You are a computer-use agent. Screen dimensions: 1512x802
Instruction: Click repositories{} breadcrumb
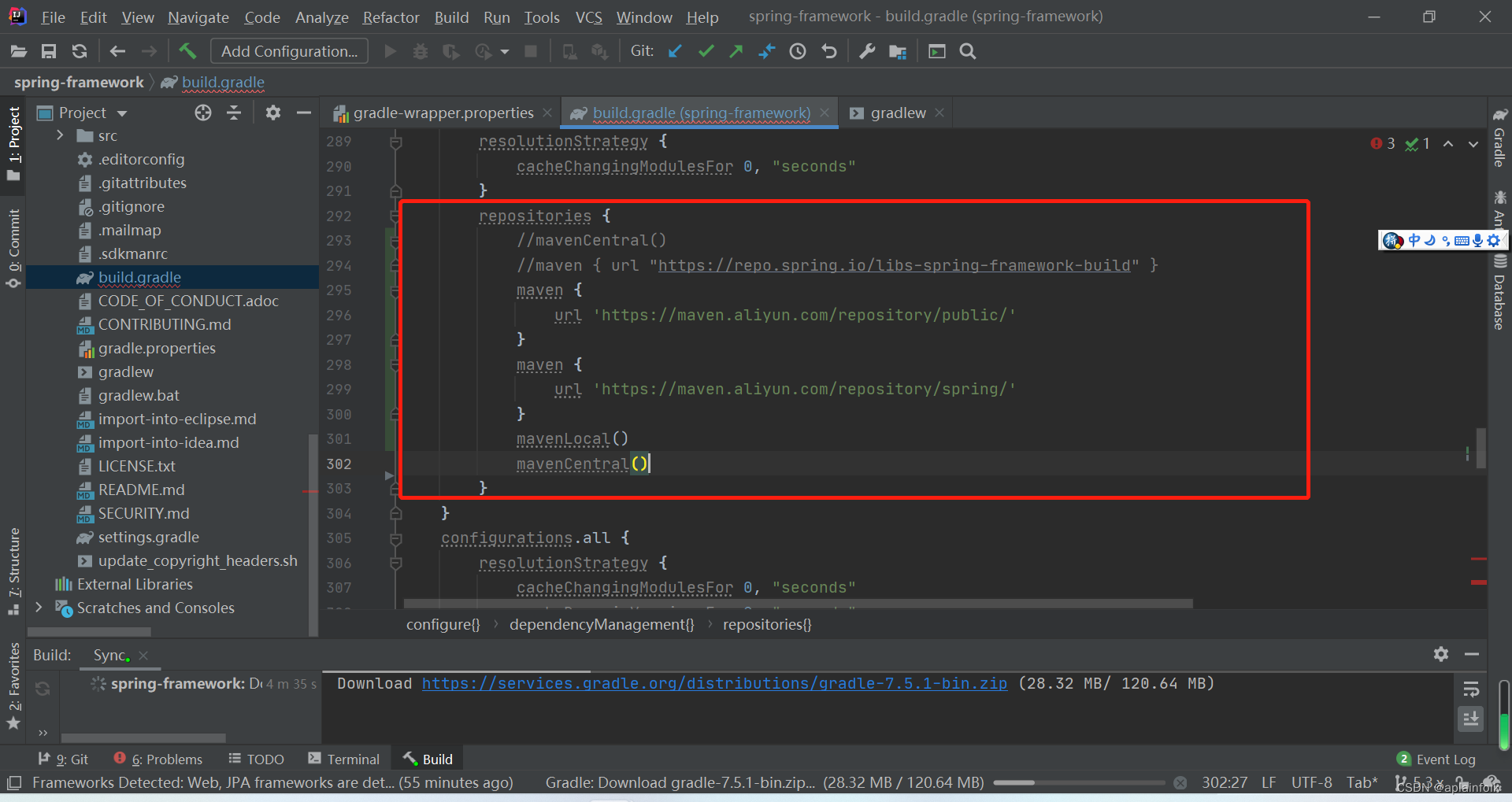click(767, 624)
